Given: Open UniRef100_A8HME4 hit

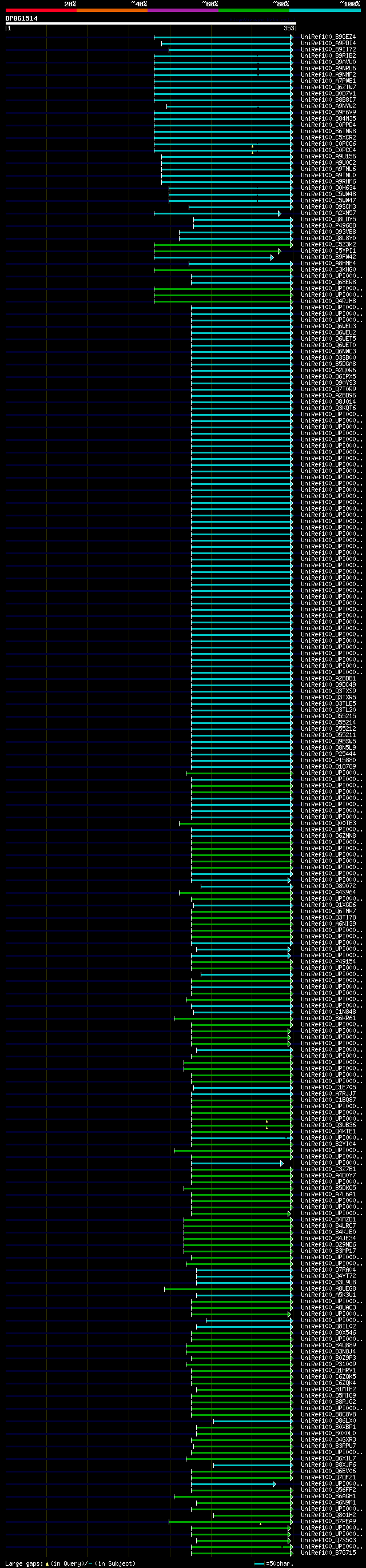Looking at the screenshot, I should point(328,264).
